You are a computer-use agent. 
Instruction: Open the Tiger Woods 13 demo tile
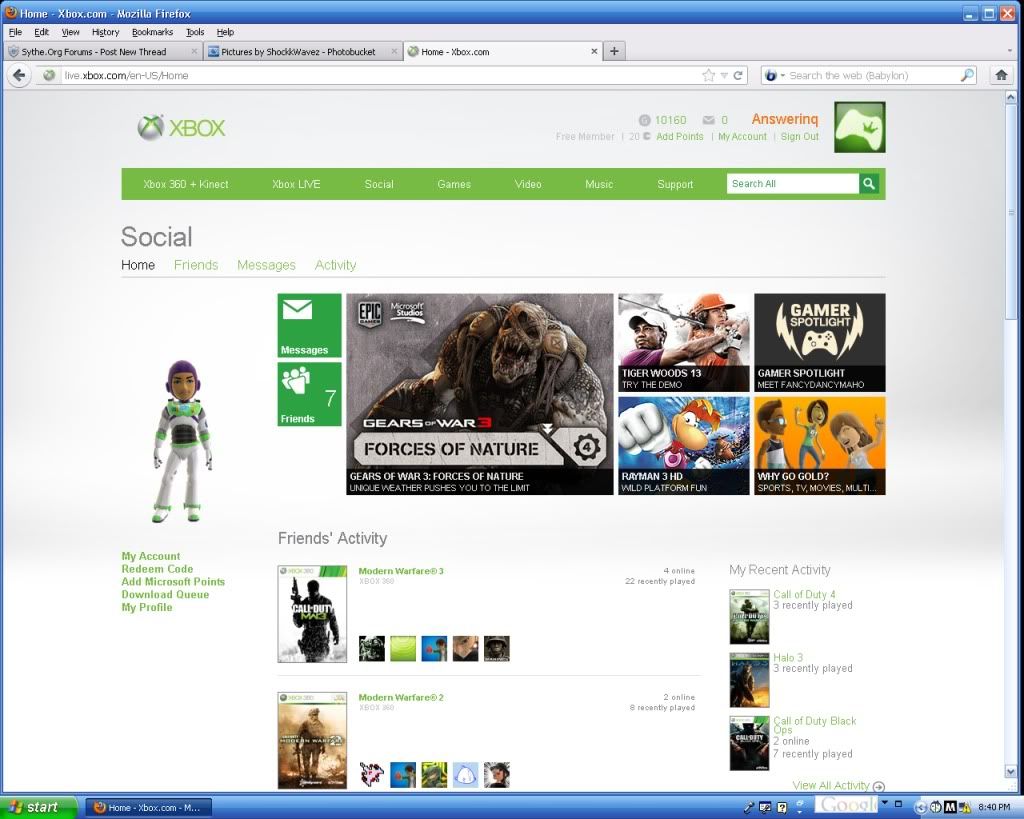tap(684, 343)
